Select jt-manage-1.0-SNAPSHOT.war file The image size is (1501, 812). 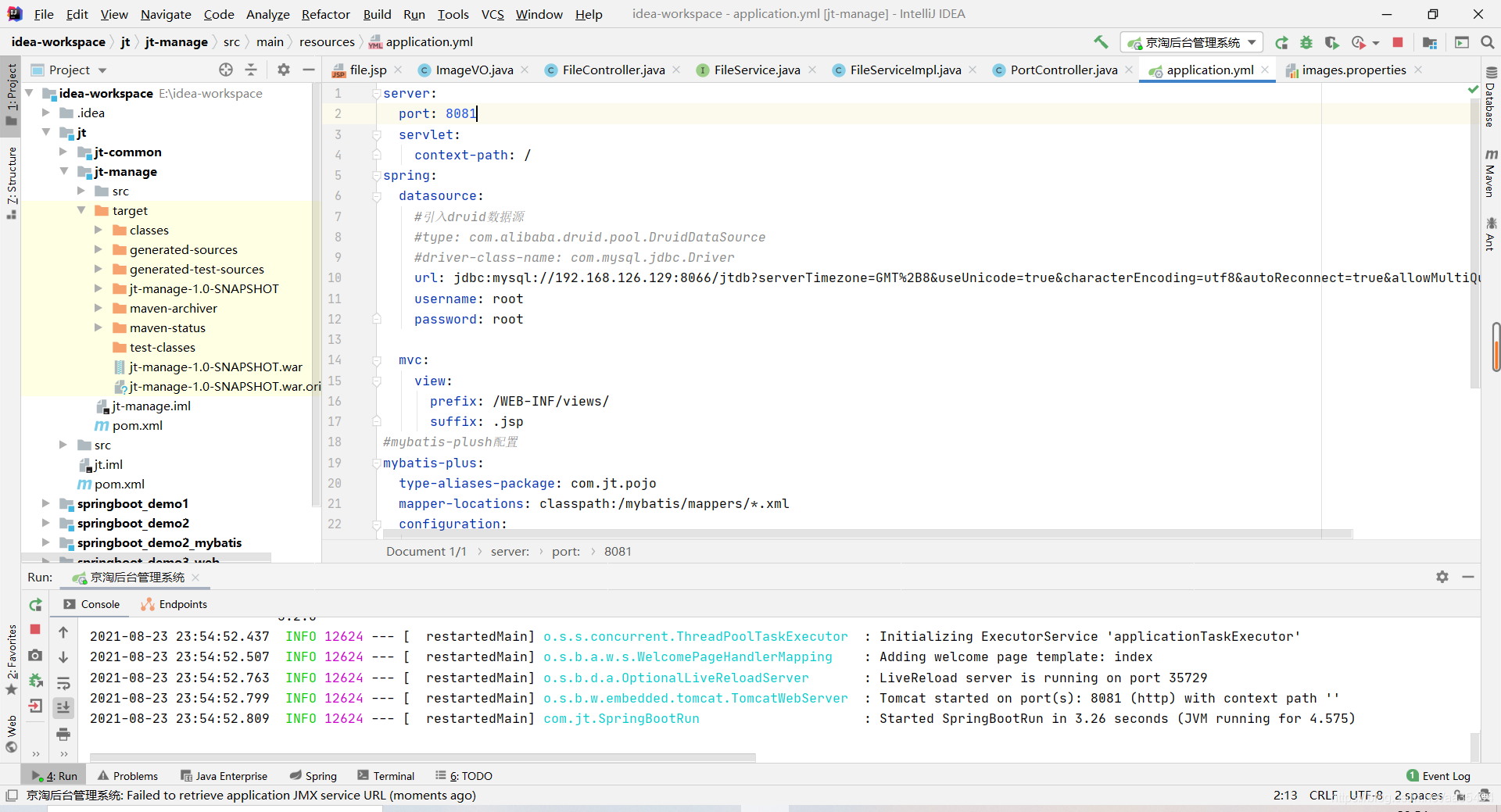[x=216, y=367]
